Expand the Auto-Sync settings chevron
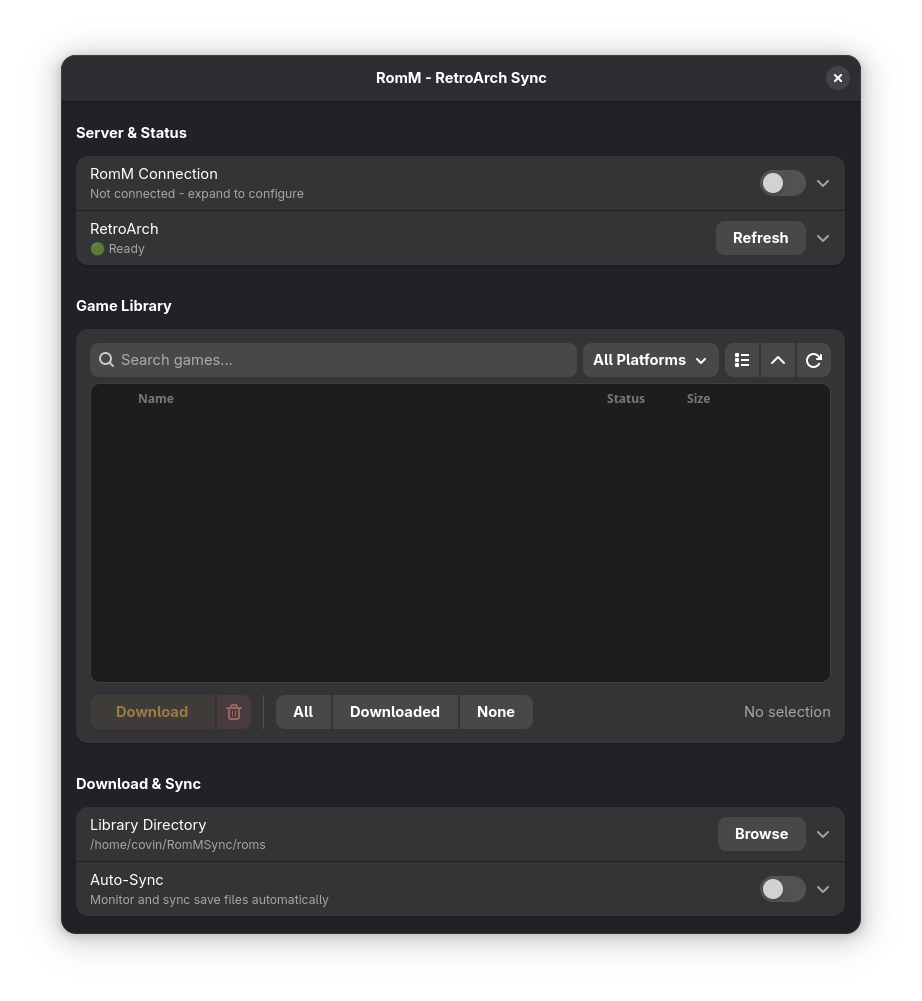Screen dimensions: 922x1001 (x=823, y=889)
